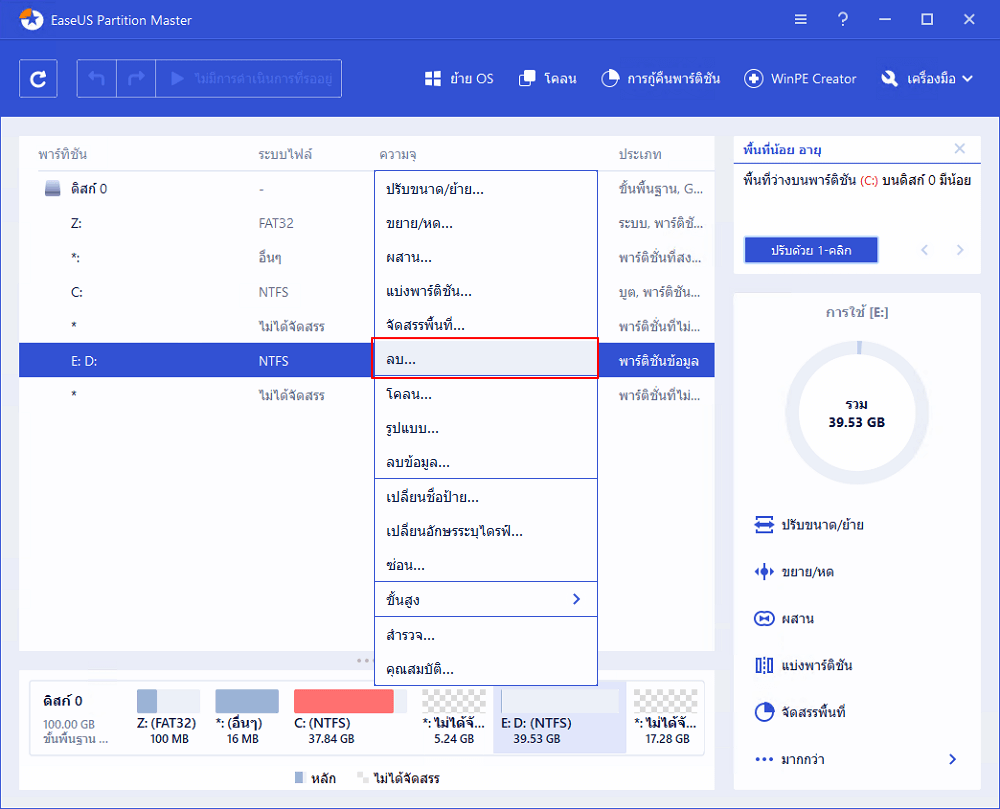Close the low space notification panel
This screenshot has width=1000, height=809.
959,149
